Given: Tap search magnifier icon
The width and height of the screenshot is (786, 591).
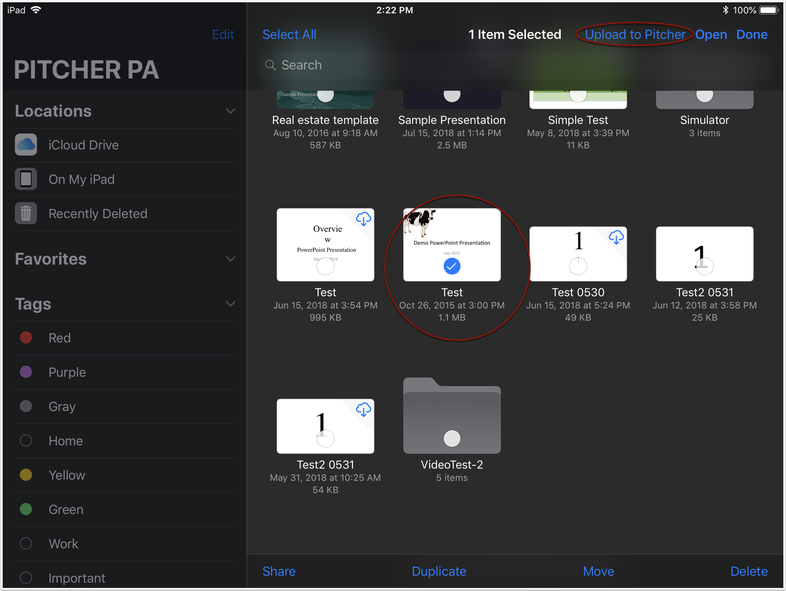Looking at the screenshot, I should coord(270,65).
